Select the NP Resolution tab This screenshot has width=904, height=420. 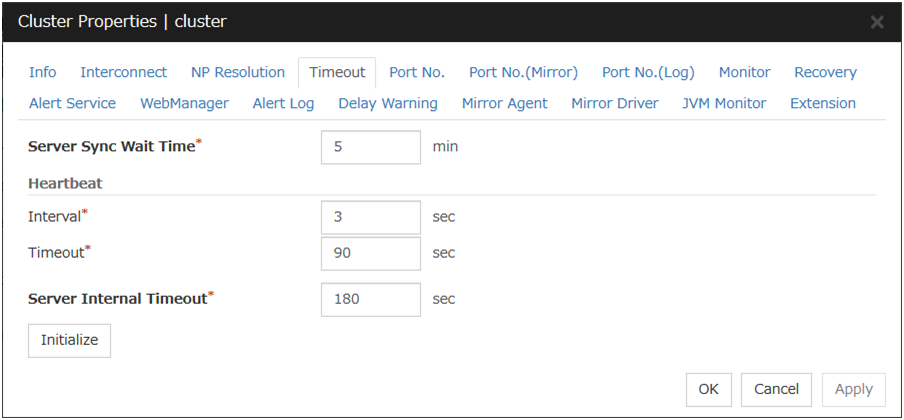point(238,72)
